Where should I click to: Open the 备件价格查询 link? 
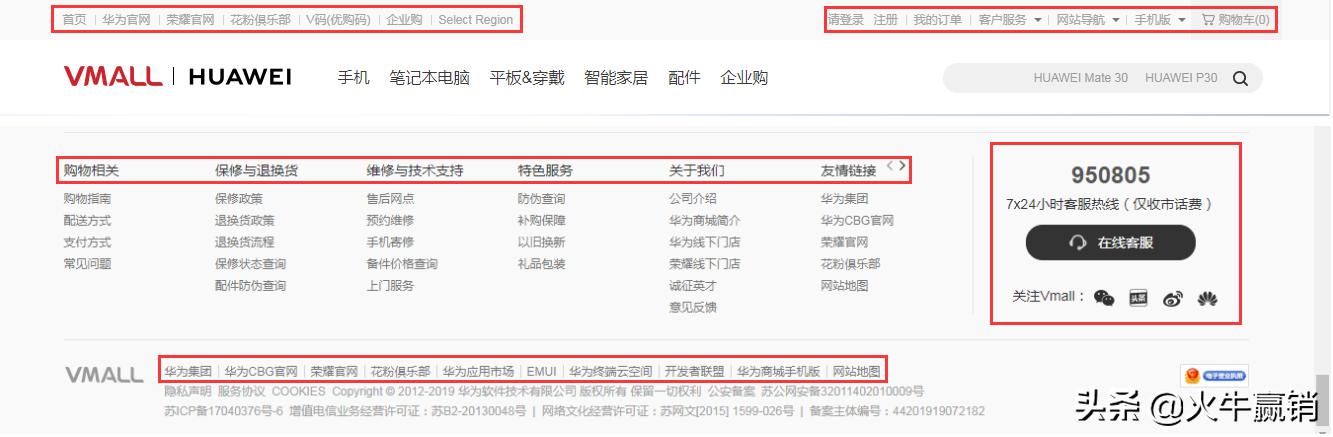(402, 264)
